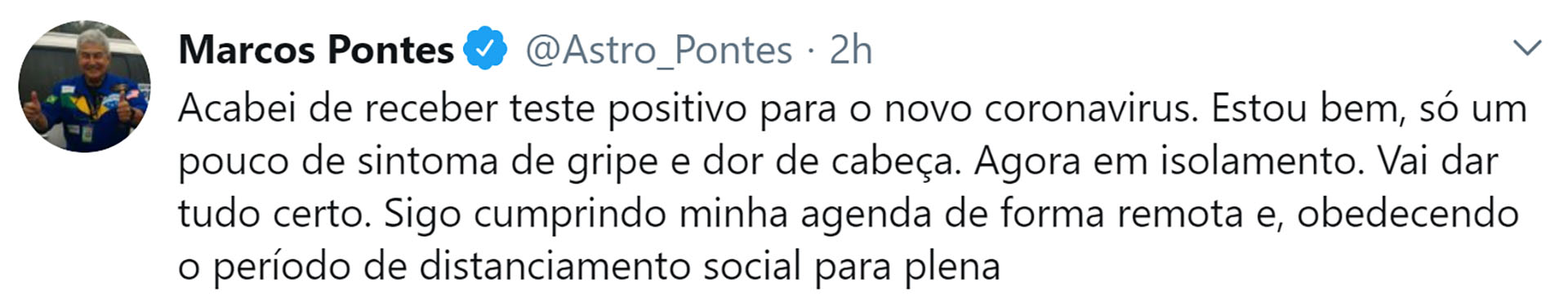
Task: Click the blue verified badge icon
Action: (x=486, y=49)
